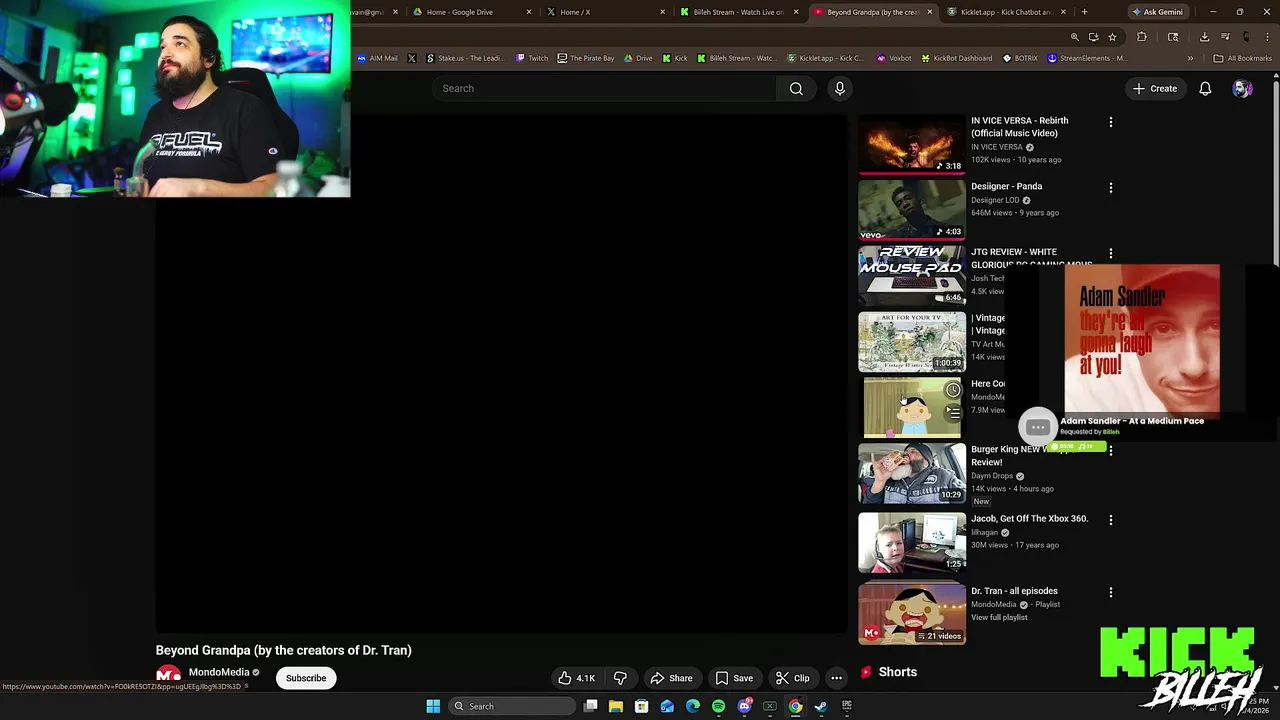The image size is (1280, 720).
Task: Close the Beyond Grandpa browser tab
Action: (929, 12)
